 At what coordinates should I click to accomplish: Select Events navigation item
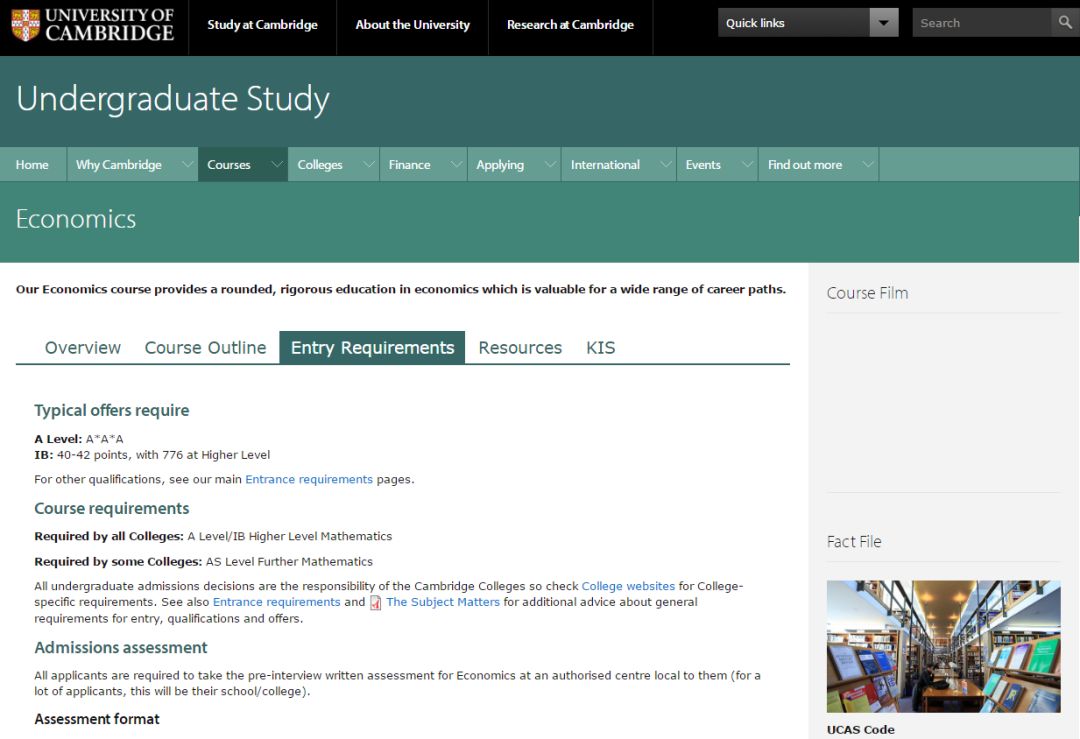point(703,165)
